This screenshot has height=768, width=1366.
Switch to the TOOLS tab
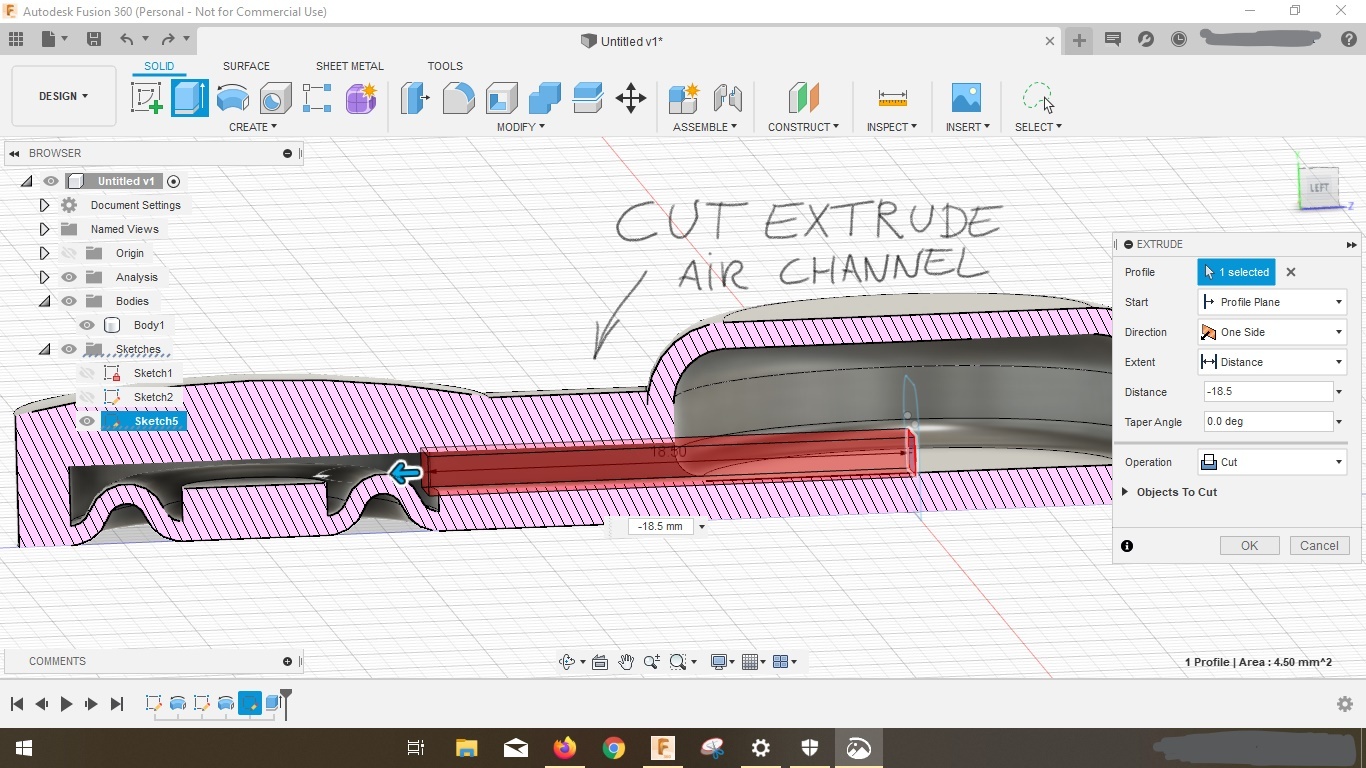click(445, 66)
